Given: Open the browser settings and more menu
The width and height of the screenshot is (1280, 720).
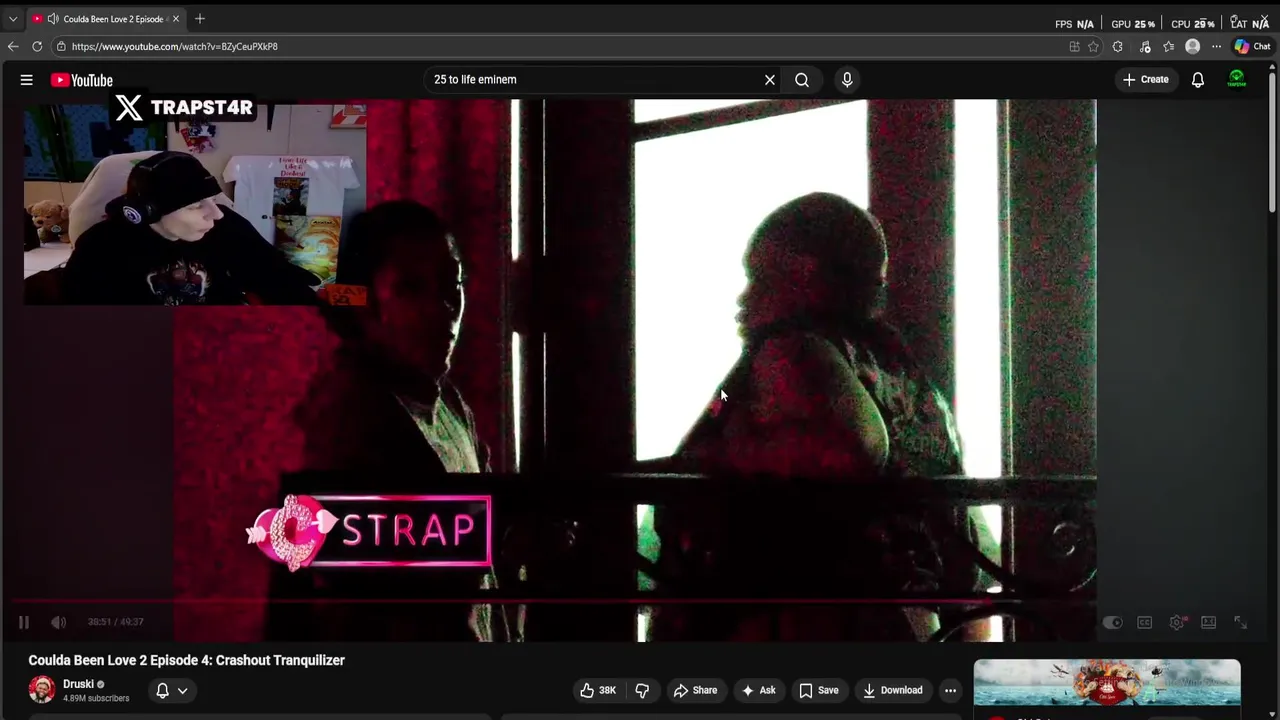Looking at the screenshot, I should pos(1216,46).
